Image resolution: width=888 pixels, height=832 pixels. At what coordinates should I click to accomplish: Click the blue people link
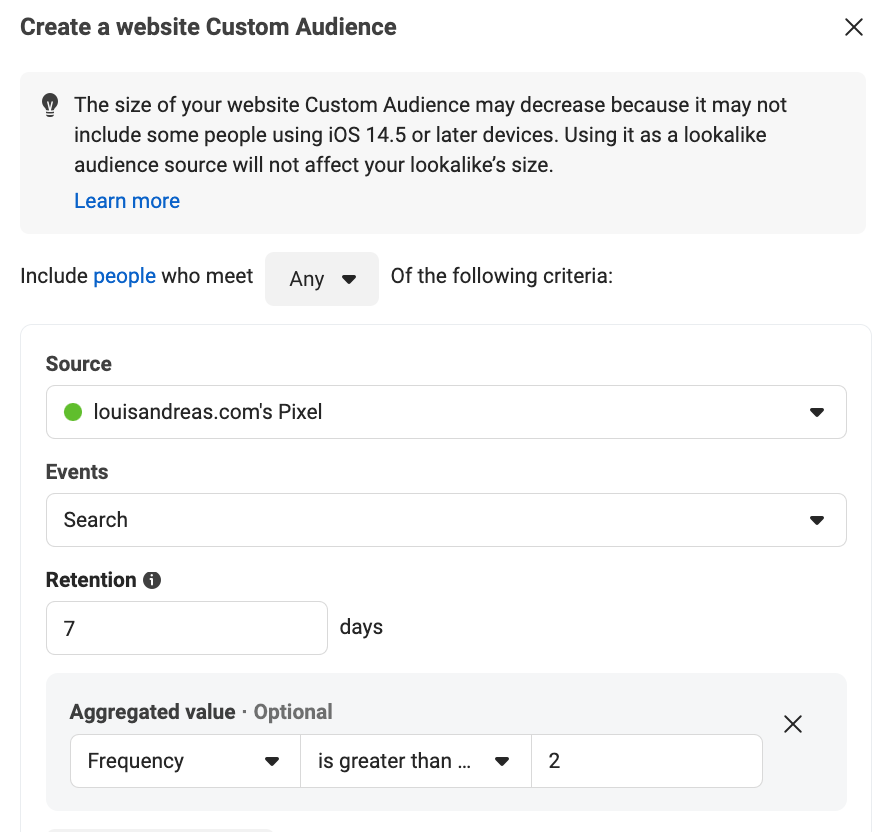(x=124, y=276)
